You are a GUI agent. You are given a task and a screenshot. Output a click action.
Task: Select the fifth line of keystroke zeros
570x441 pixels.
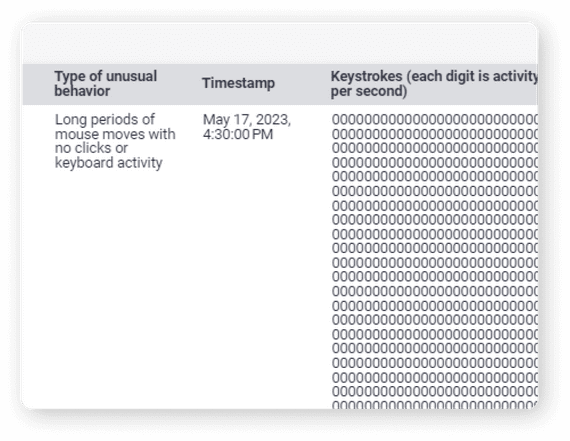[x=434, y=176]
